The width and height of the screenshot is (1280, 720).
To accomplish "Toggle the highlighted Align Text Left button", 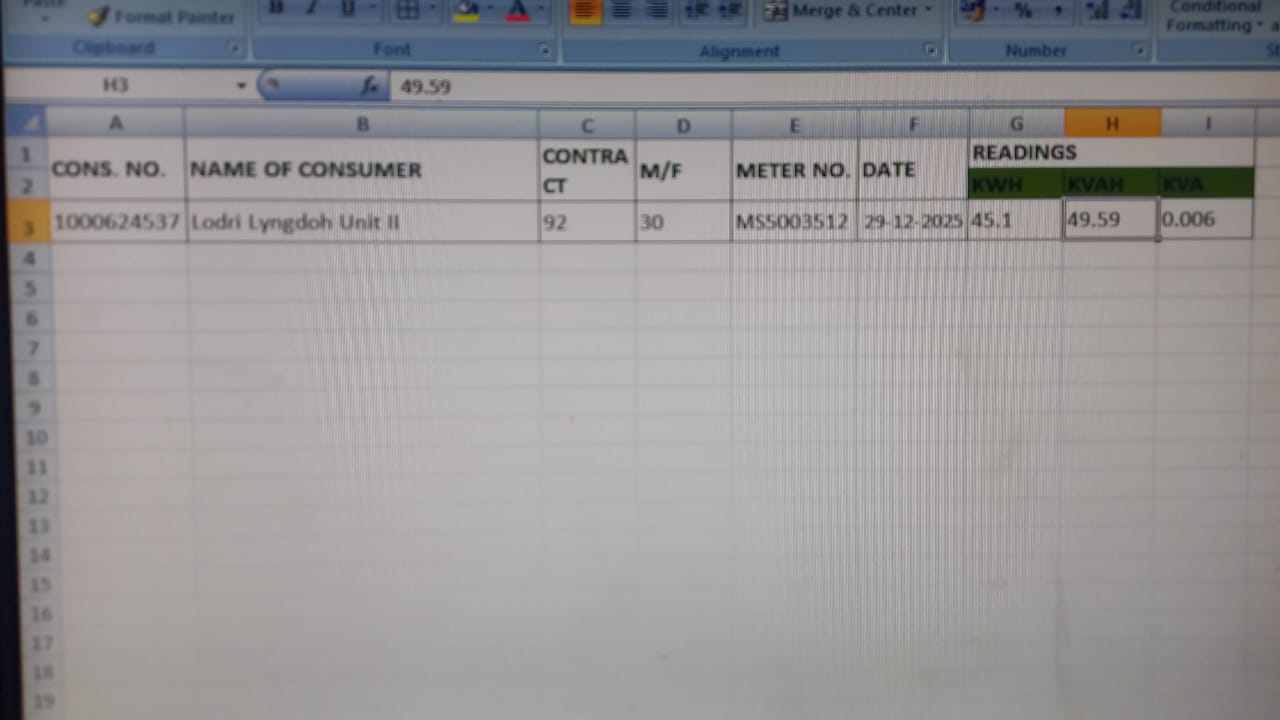I will (585, 10).
